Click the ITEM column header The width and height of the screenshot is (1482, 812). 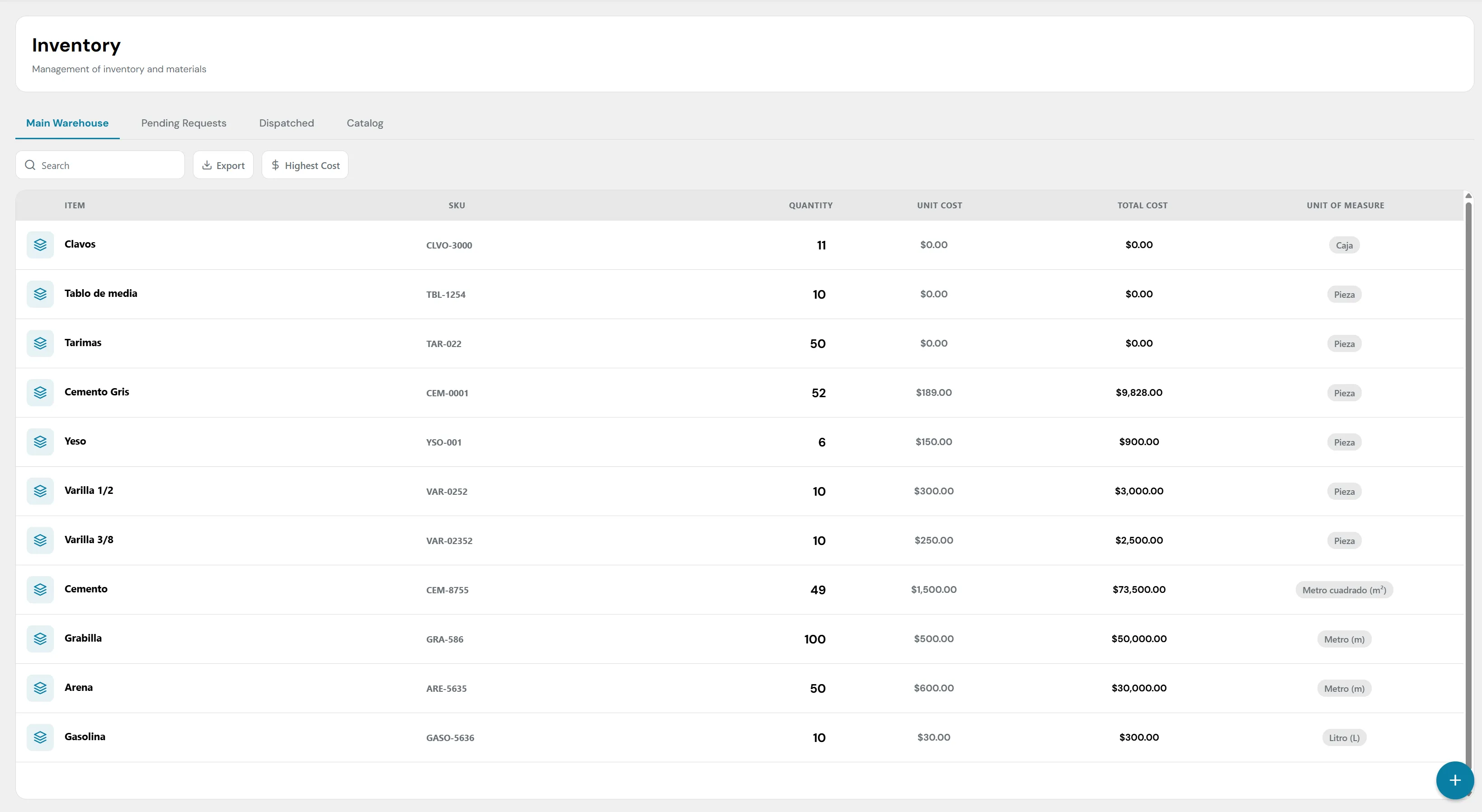click(x=75, y=205)
